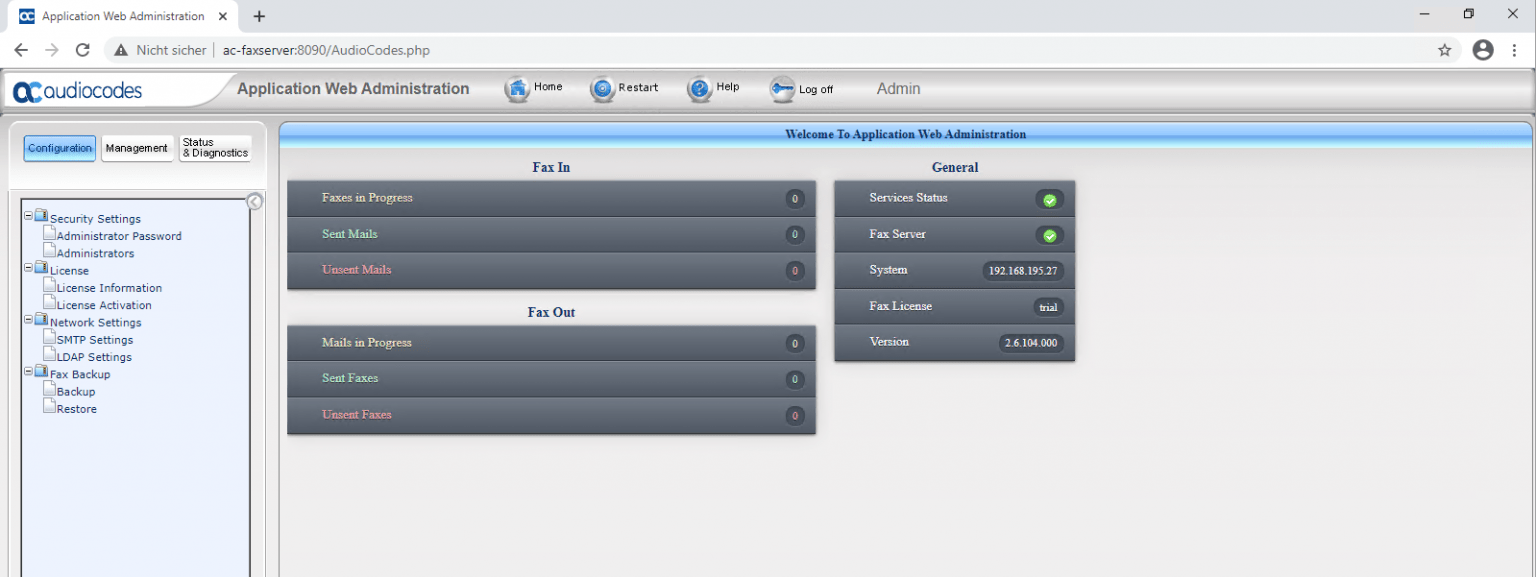
Task: Collapse the navigation panel using the side arrow
Action: tap(254, 201)
